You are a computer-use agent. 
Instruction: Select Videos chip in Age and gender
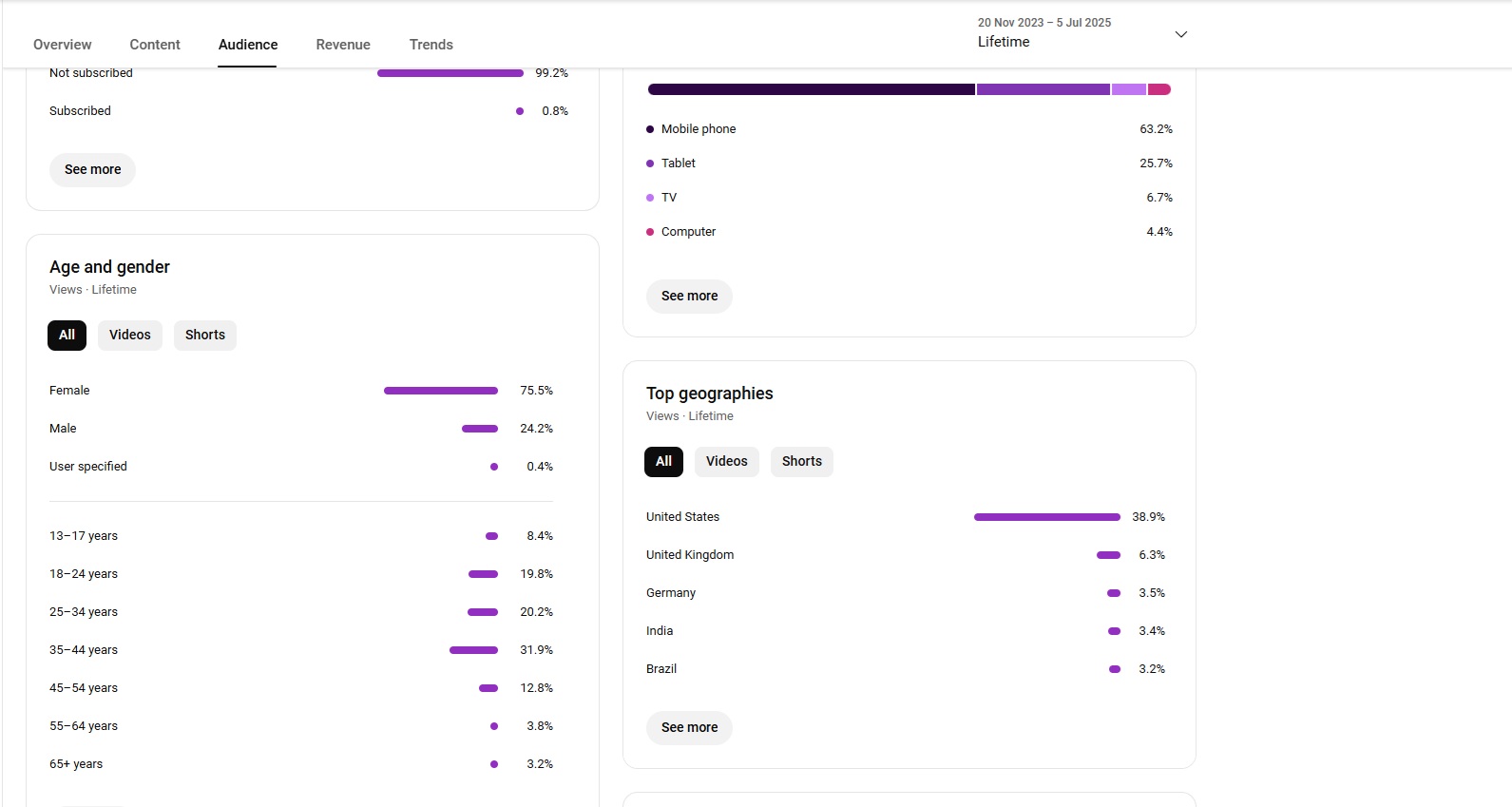click(130, 335)
